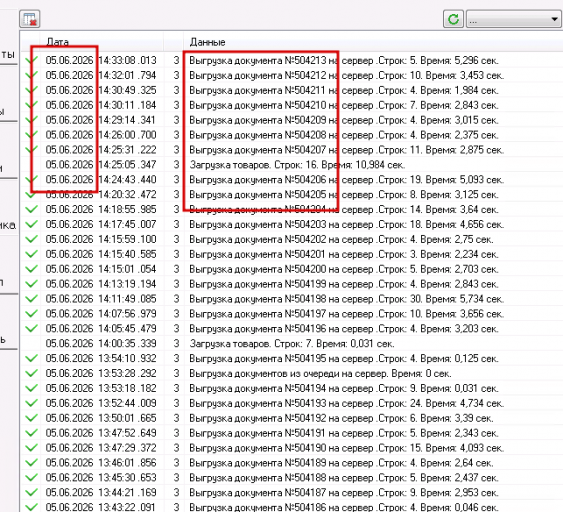Select row for document №504195
The height and width of the screenshot is (512, 563).
292,358
